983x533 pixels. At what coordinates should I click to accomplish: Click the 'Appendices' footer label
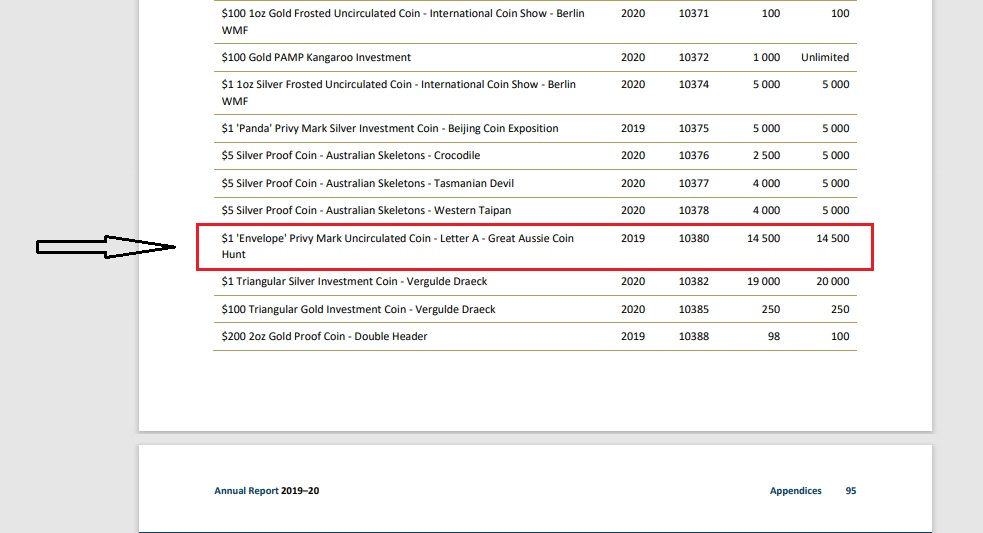point(796,491)
